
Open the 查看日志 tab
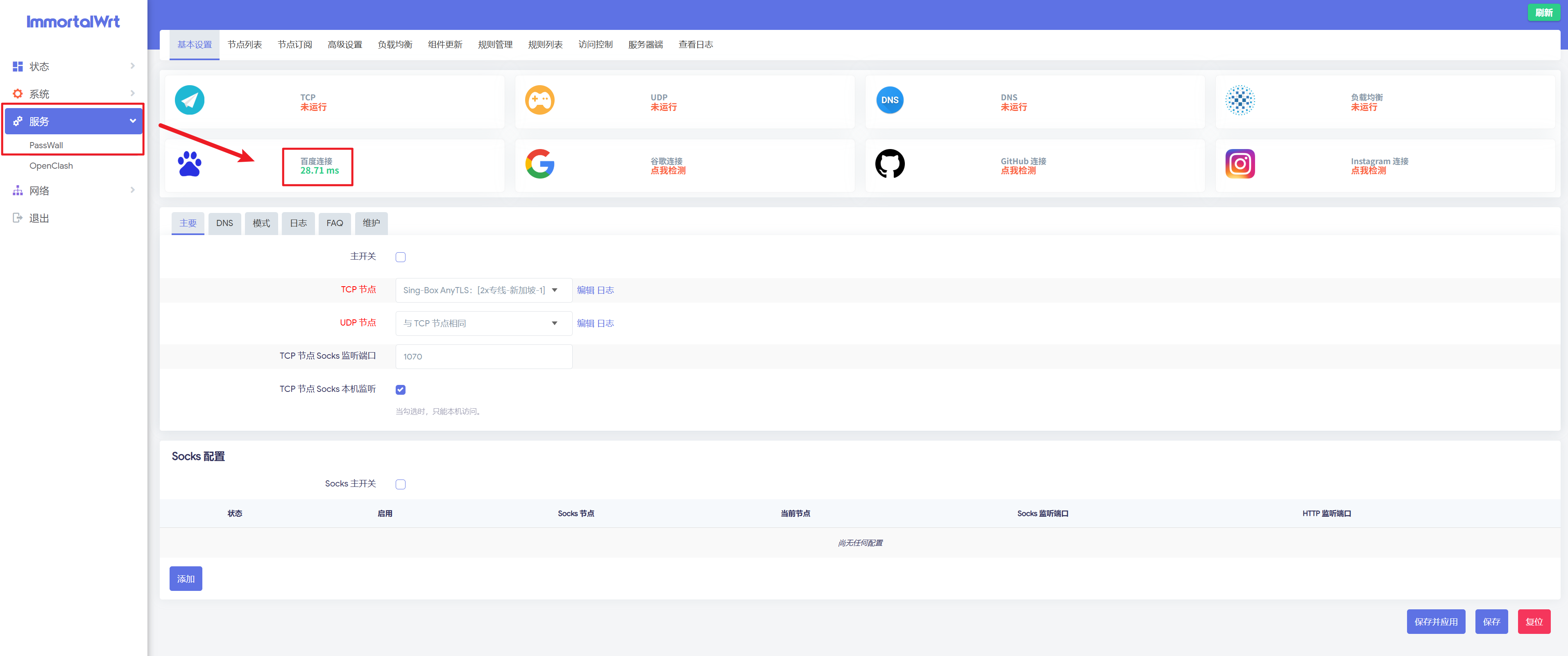pyautogui.click(x=696, y=44)
